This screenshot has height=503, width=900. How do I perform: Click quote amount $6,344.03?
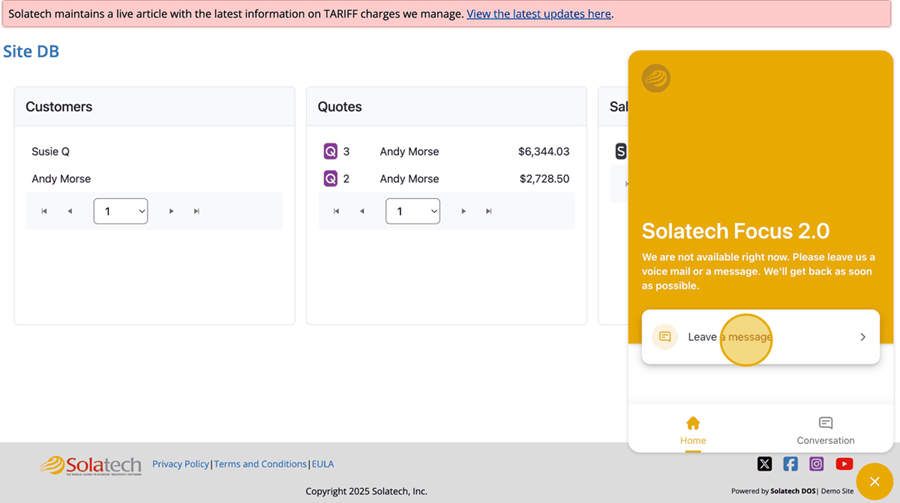coord(544,152)
